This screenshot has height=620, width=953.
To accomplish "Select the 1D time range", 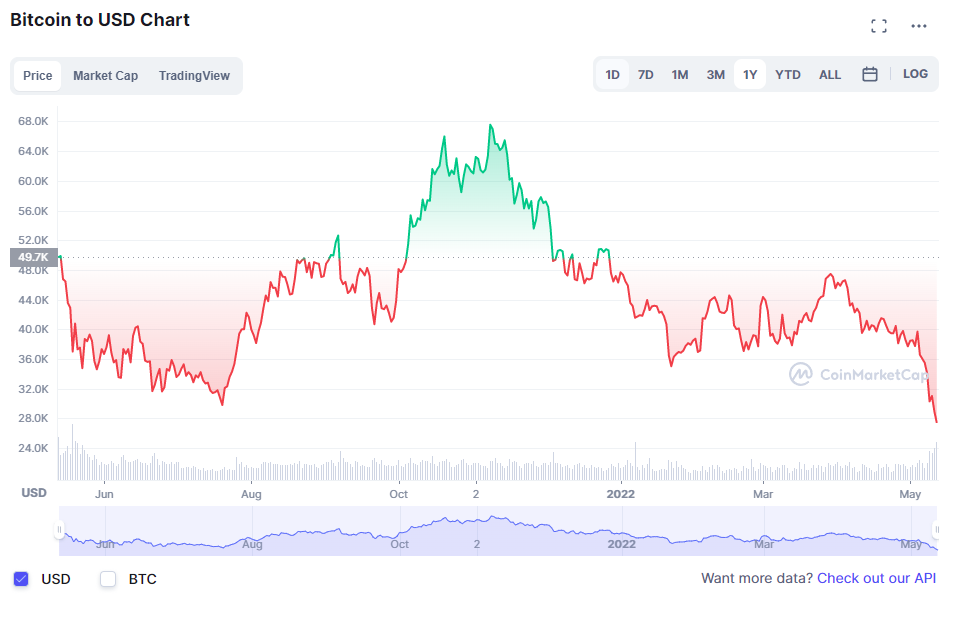I will coord(612,73).
